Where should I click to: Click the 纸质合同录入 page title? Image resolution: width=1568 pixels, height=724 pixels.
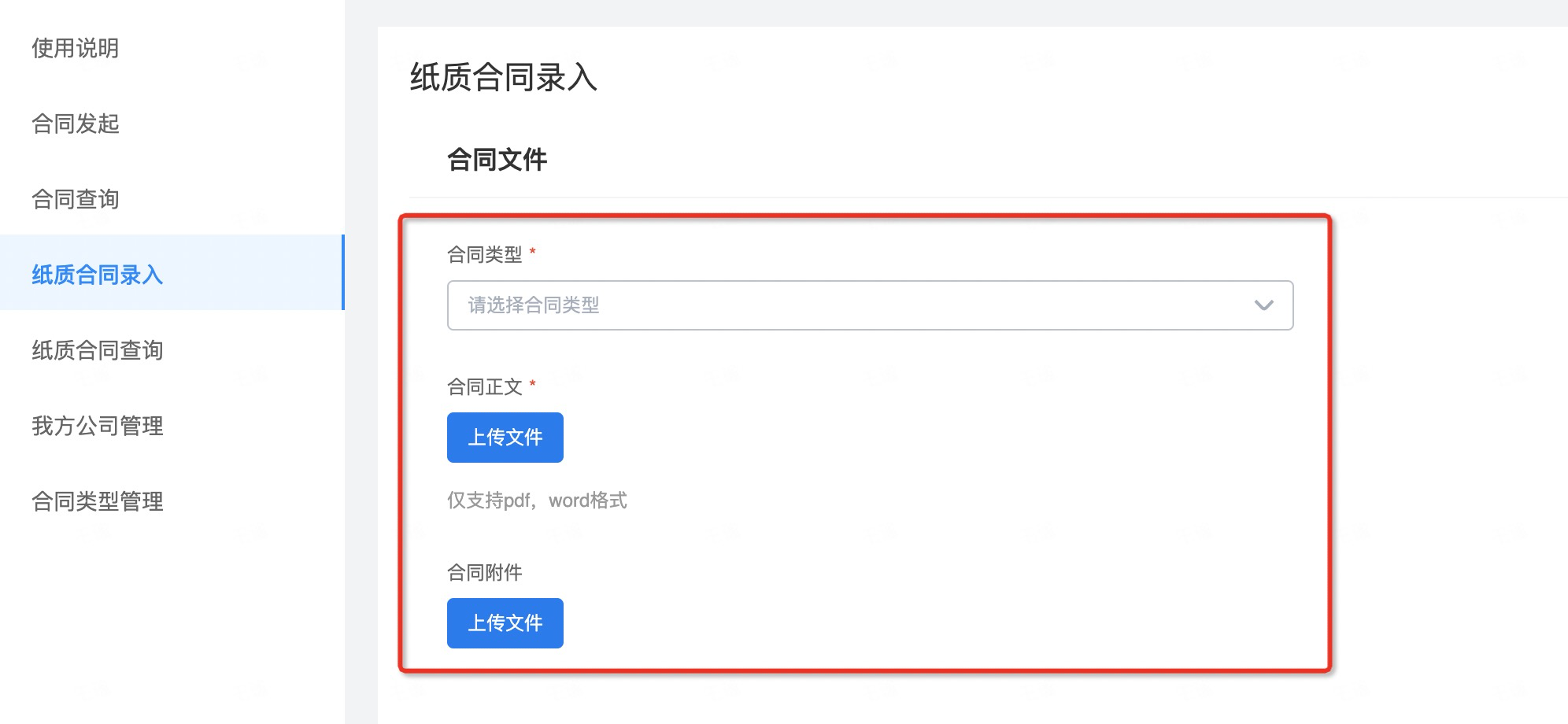[x=504, y=77]
